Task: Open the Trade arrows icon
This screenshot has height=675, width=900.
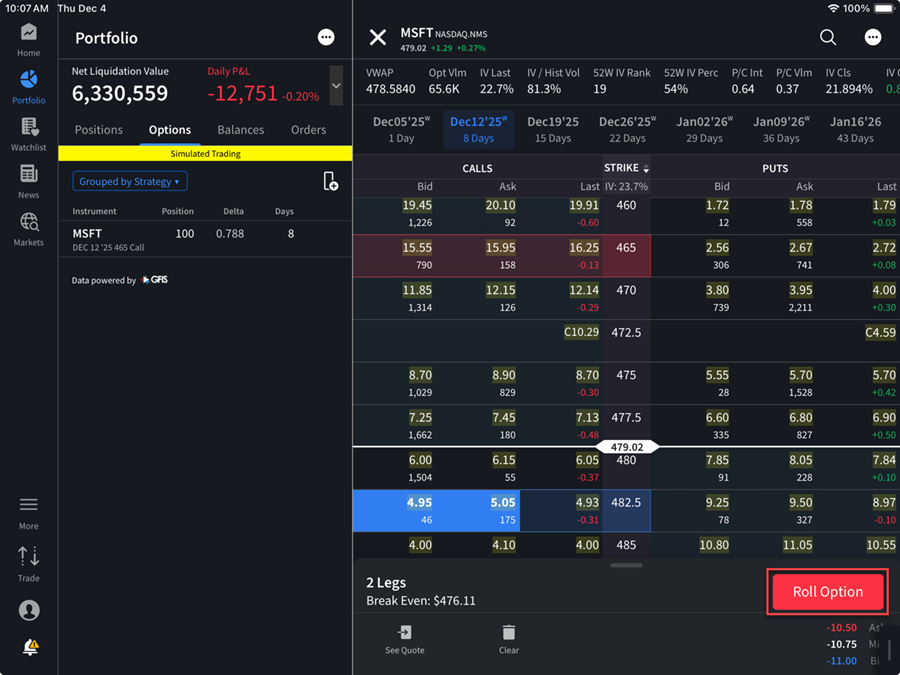Action: point(29,556)
